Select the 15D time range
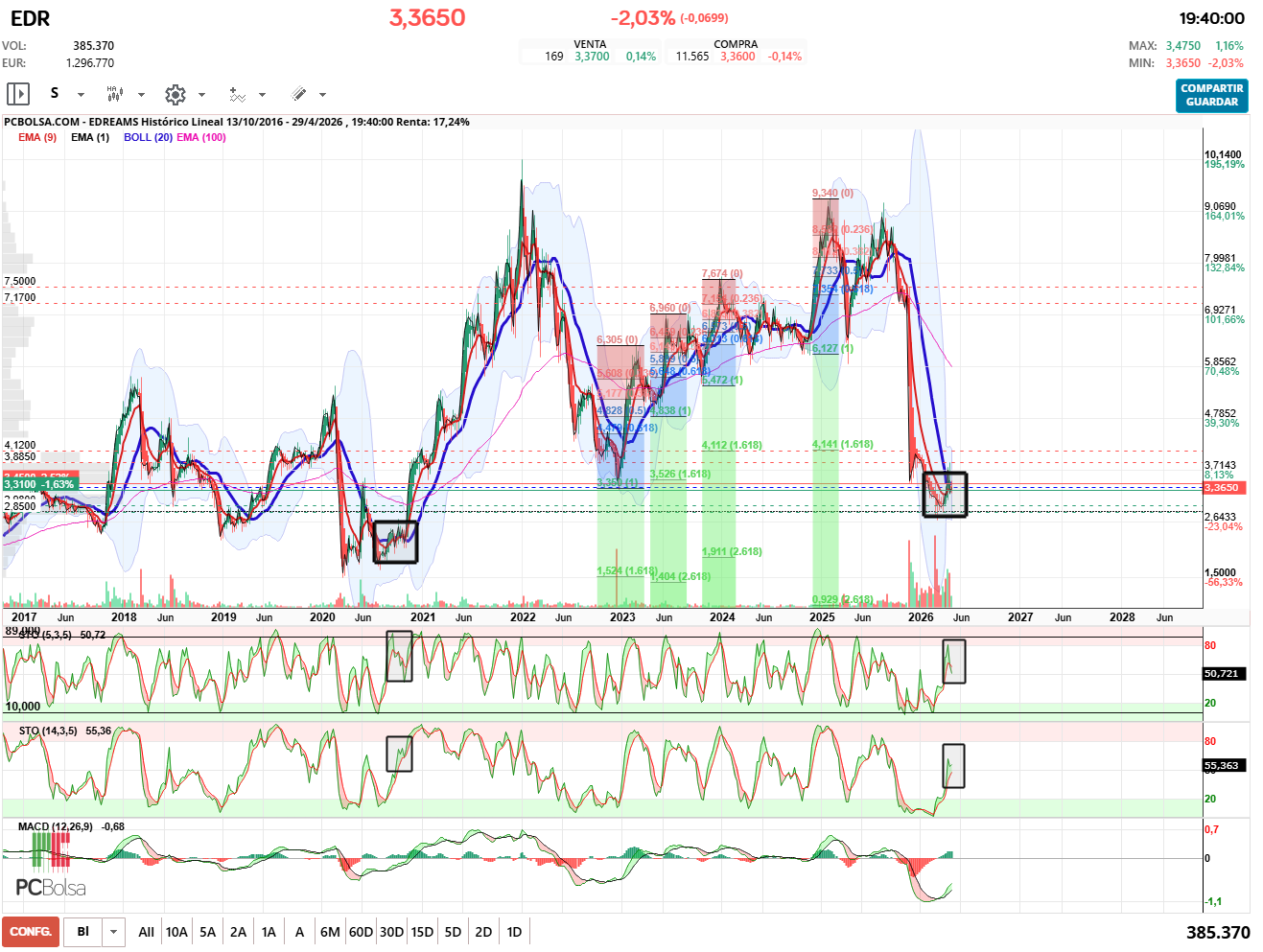 click(422, 932)
